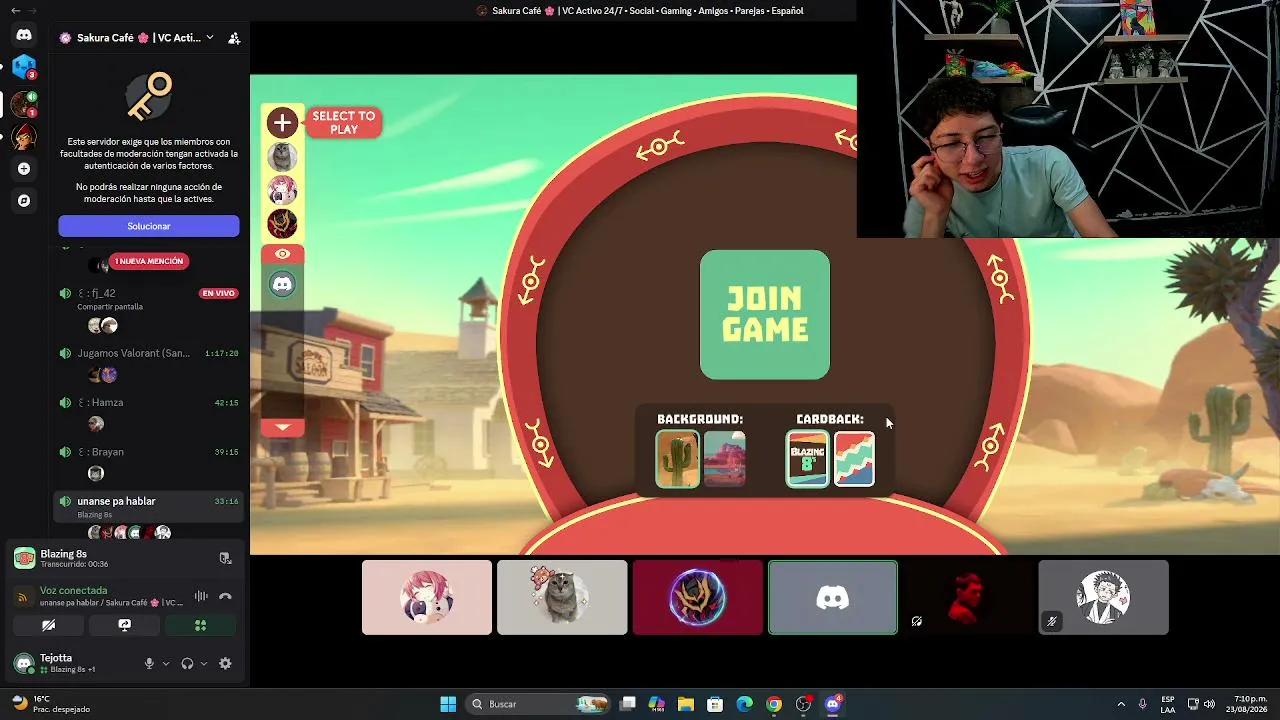Toggle the spectator eye icon
The width and height of the screenshot is (1280, 720).
pyautogui.click(x=283, y=254)
